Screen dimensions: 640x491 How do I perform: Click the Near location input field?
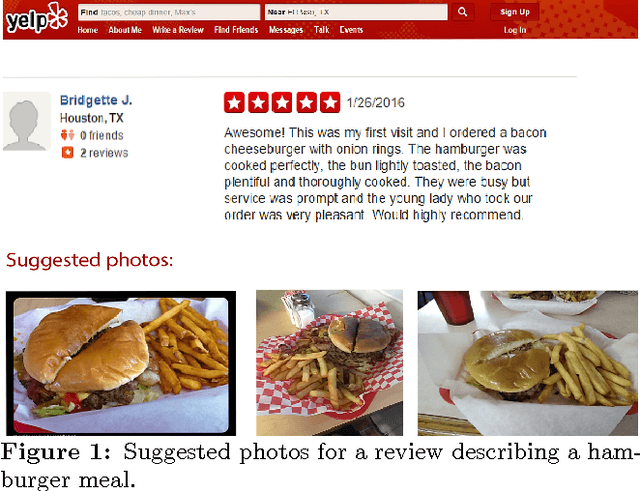click(x=356, y=12)
